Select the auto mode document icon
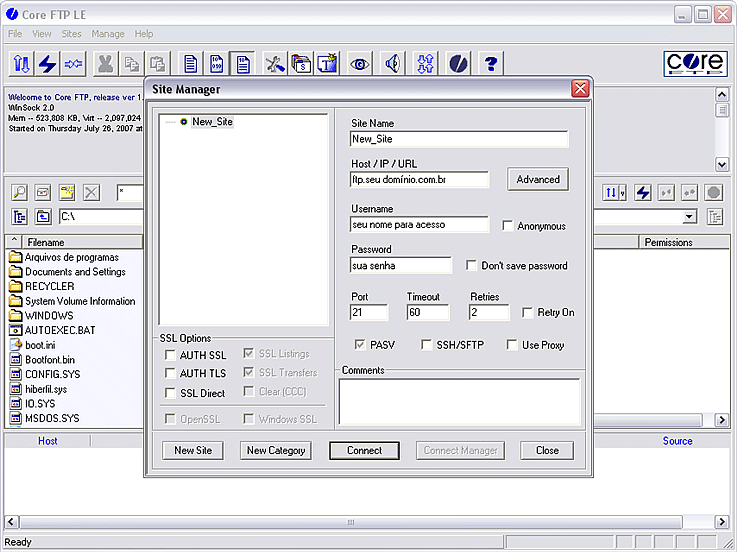This screenshot has height=552, width=737. tap(243, 63)
